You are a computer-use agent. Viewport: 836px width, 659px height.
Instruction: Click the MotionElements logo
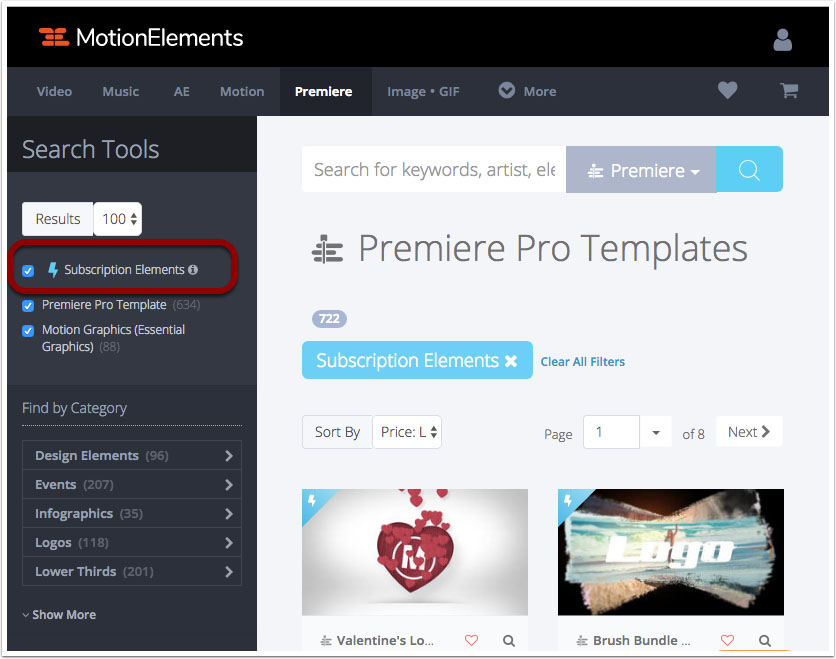point(141,37)
